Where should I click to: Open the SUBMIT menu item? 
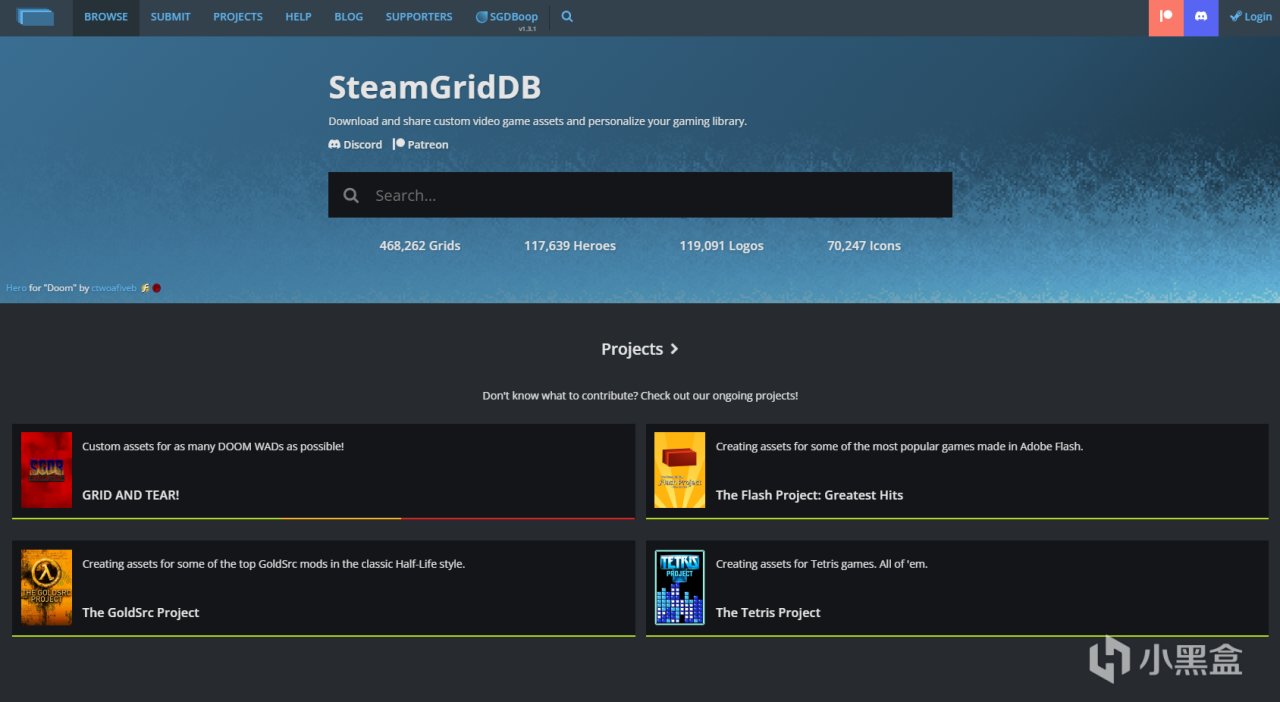[x=170, y=17]
